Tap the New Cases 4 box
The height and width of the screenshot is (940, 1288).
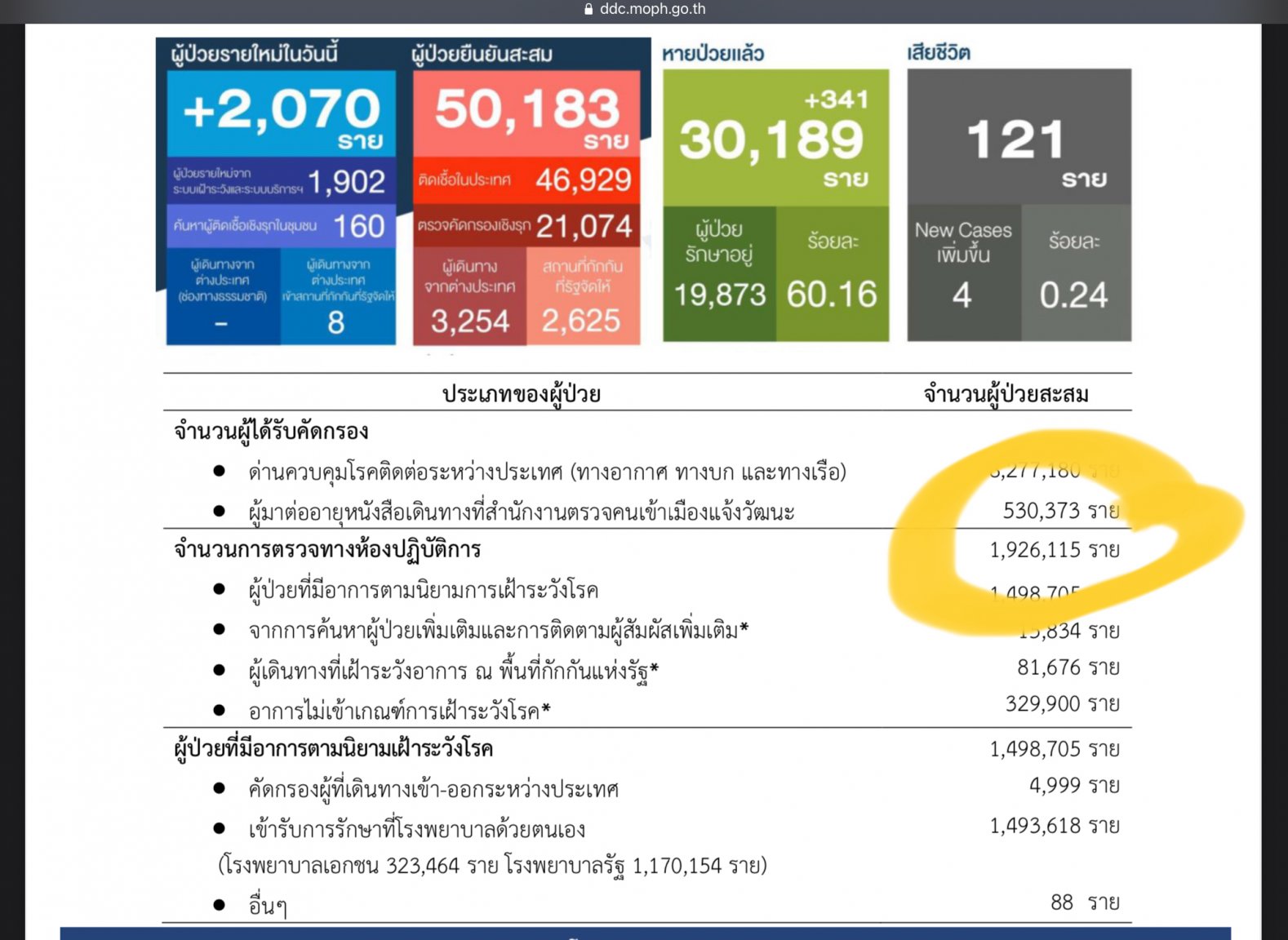[963, 273]
